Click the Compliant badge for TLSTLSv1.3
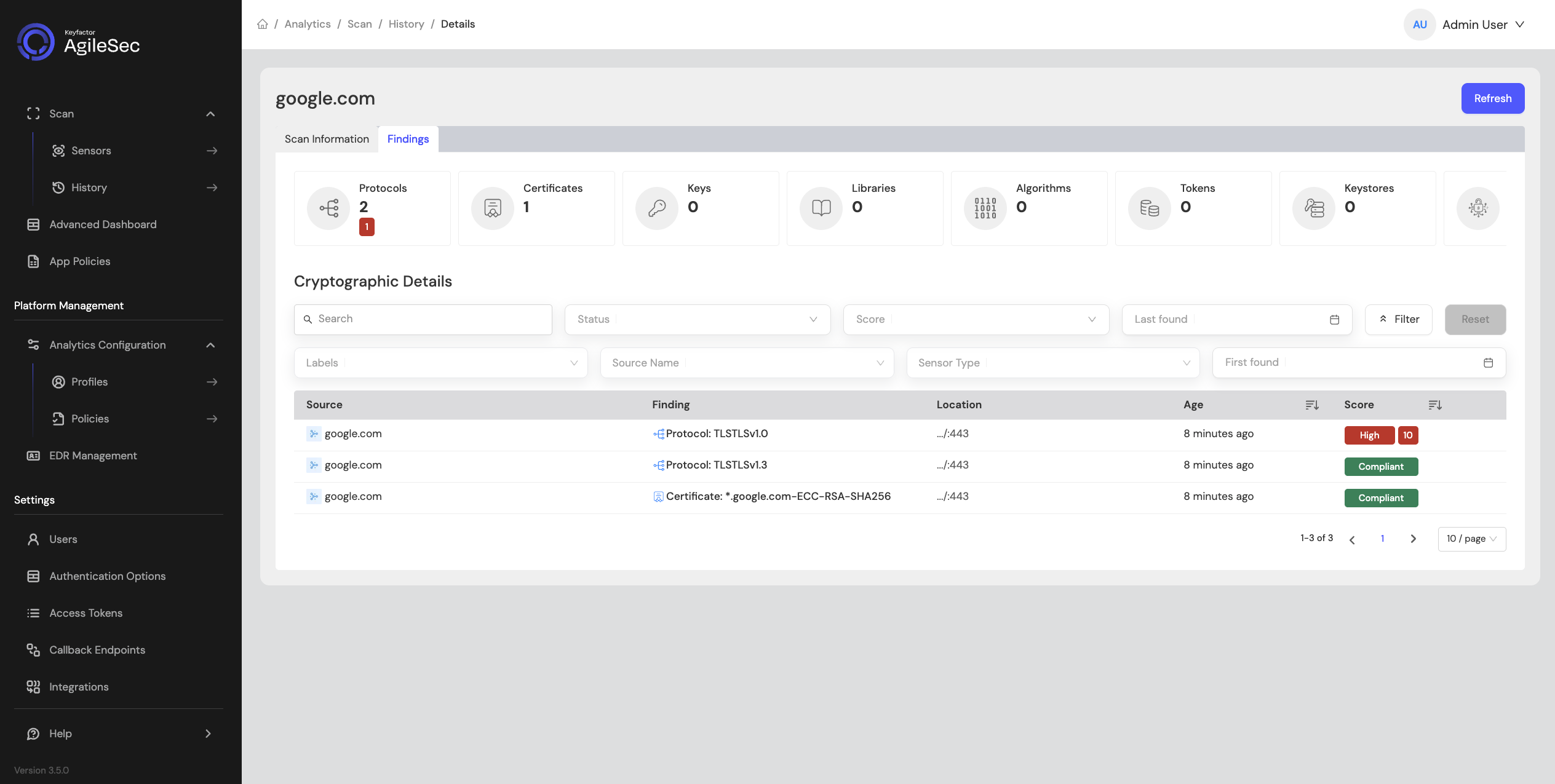This screenshot has height=784, width=1555. pos(1381,467)
